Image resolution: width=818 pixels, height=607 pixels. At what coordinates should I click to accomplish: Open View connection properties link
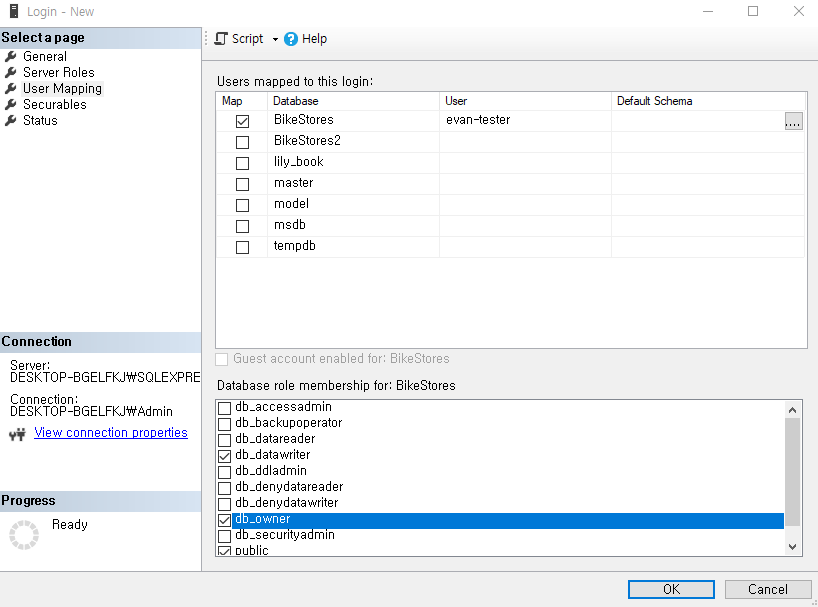(x=111, y=433)
